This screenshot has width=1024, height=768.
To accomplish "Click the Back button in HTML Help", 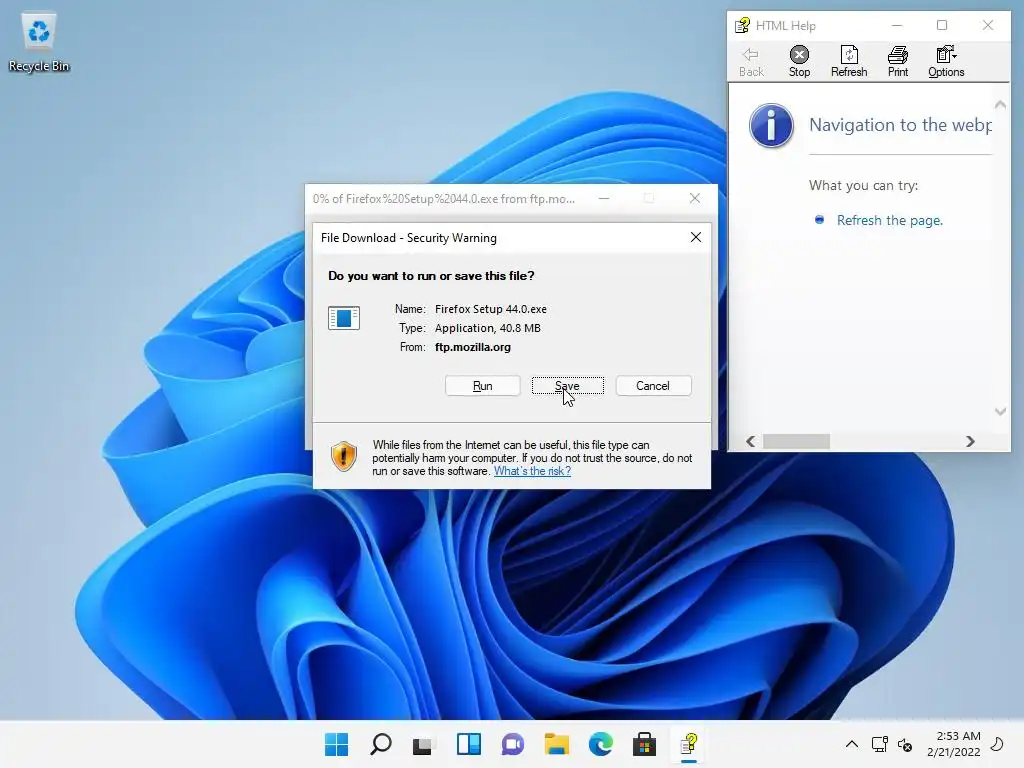I will [751, 62].
